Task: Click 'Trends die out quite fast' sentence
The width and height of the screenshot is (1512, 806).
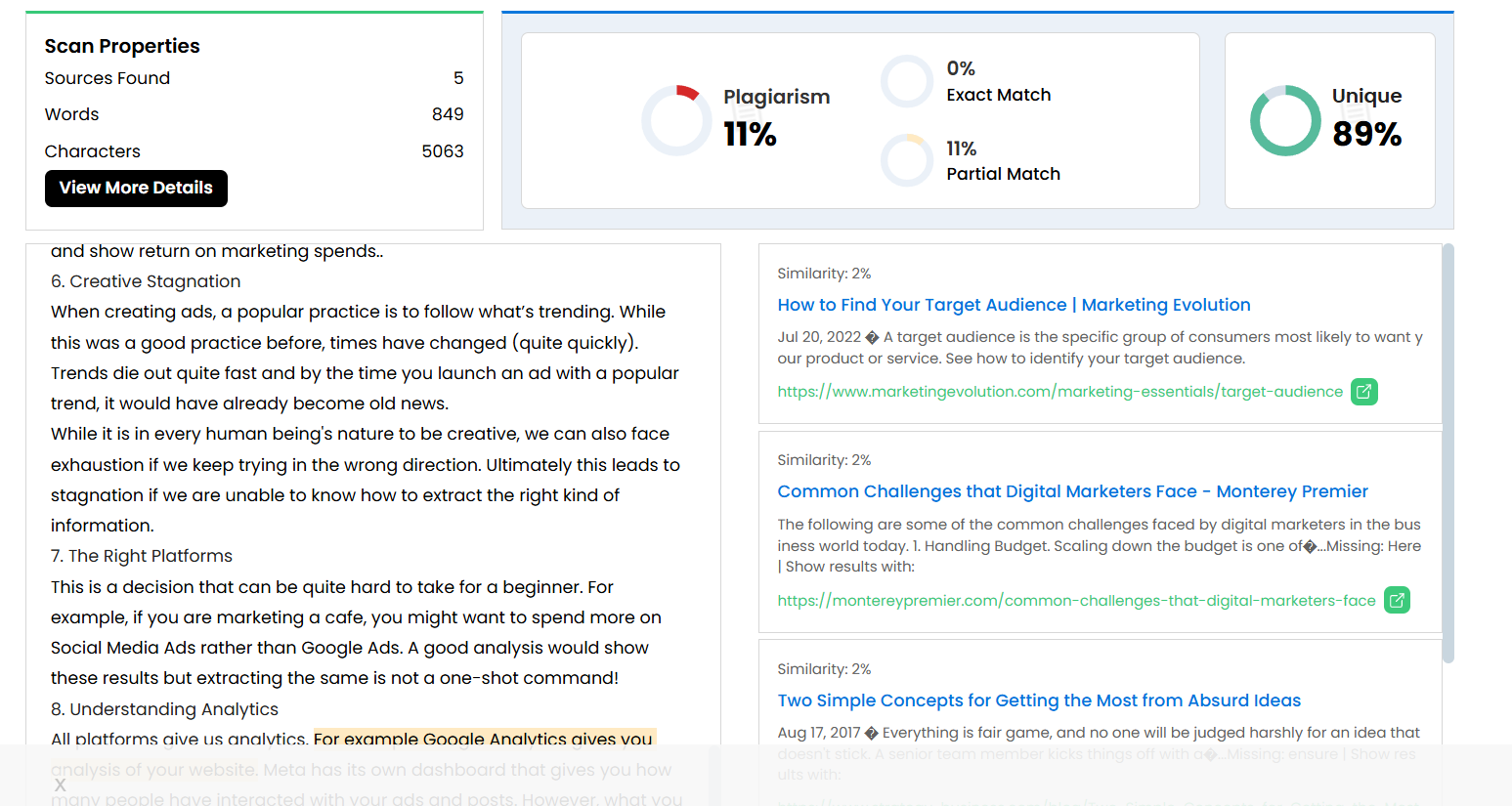Action: pyautogui.click(x=365, y=388)
